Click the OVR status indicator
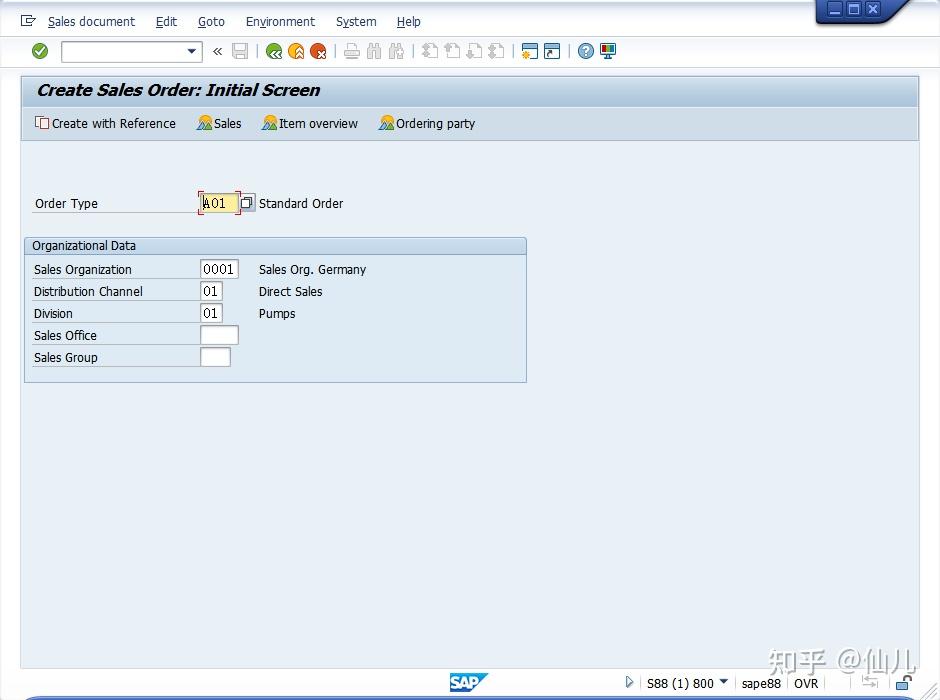 (x=806, y=683)
